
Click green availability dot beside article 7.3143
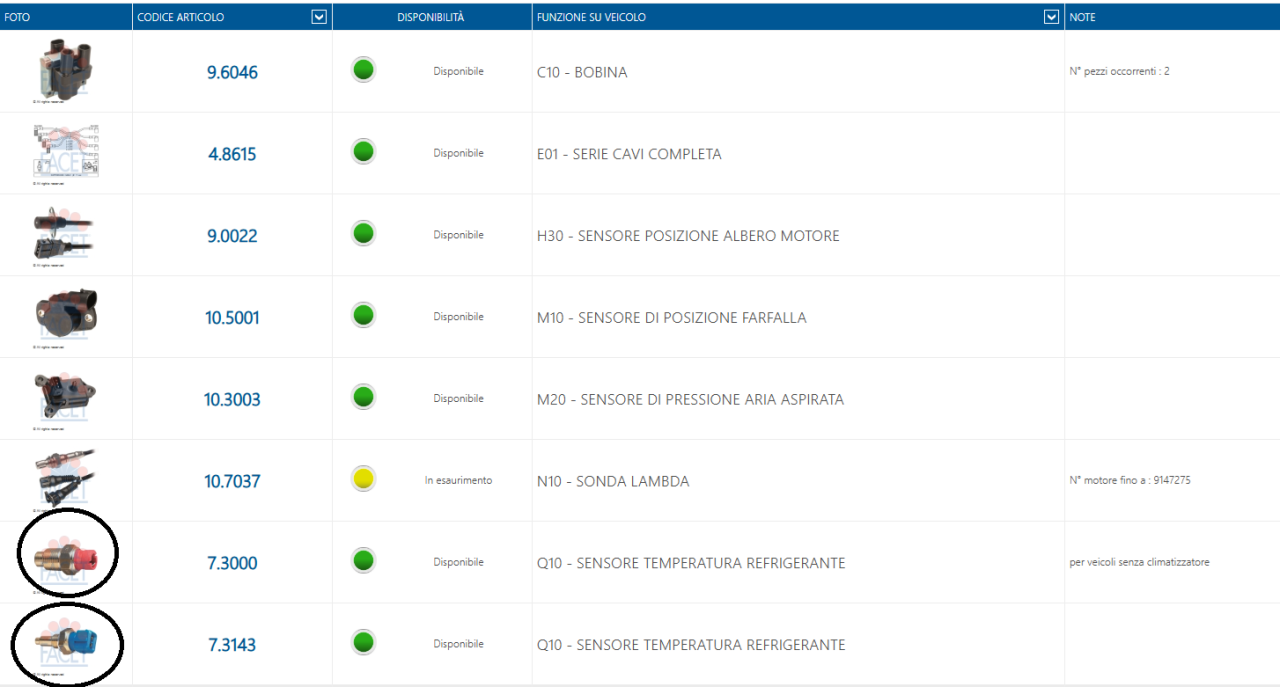click(364, 643)
